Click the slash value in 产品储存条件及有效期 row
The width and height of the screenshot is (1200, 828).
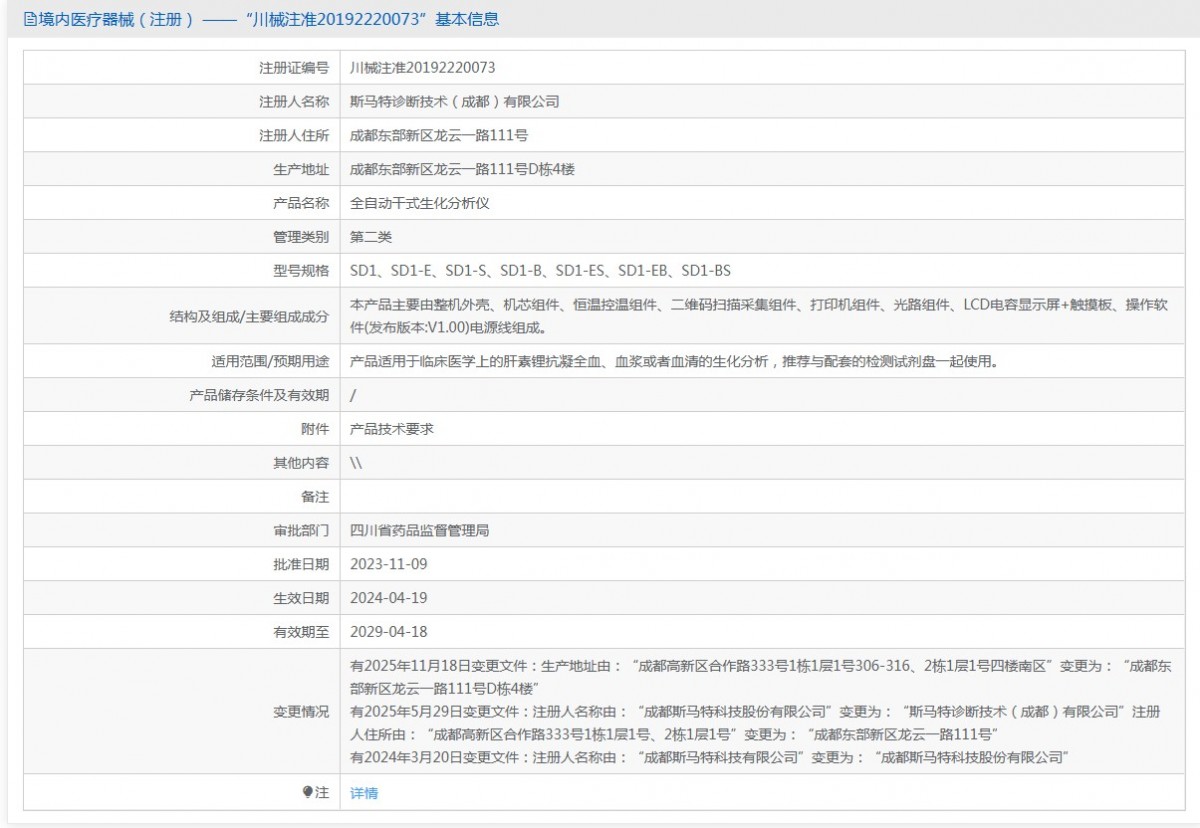coord(353,395)
